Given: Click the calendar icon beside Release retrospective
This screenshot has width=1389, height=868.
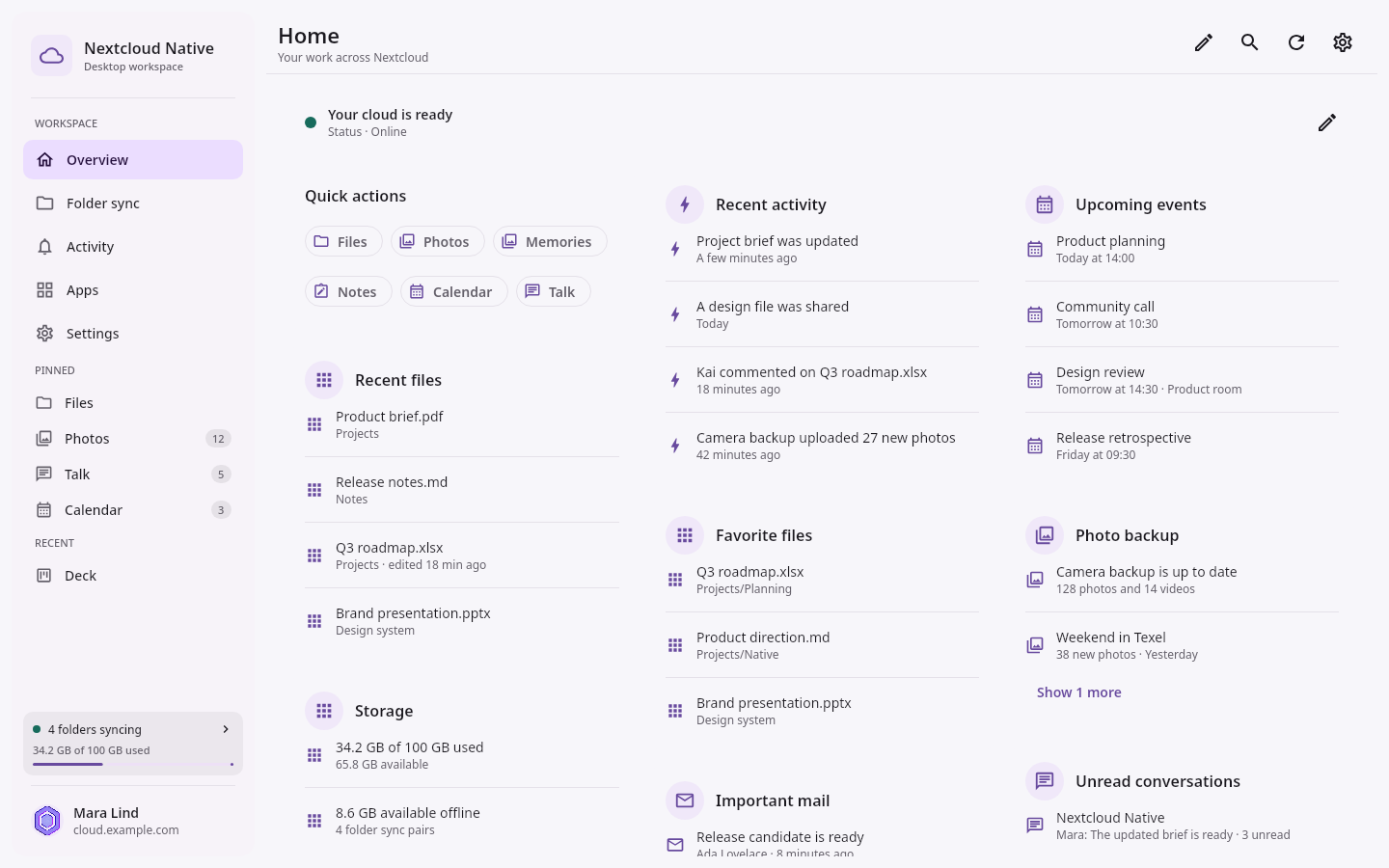Looking at the screenshot, I should pos(1035,446).
